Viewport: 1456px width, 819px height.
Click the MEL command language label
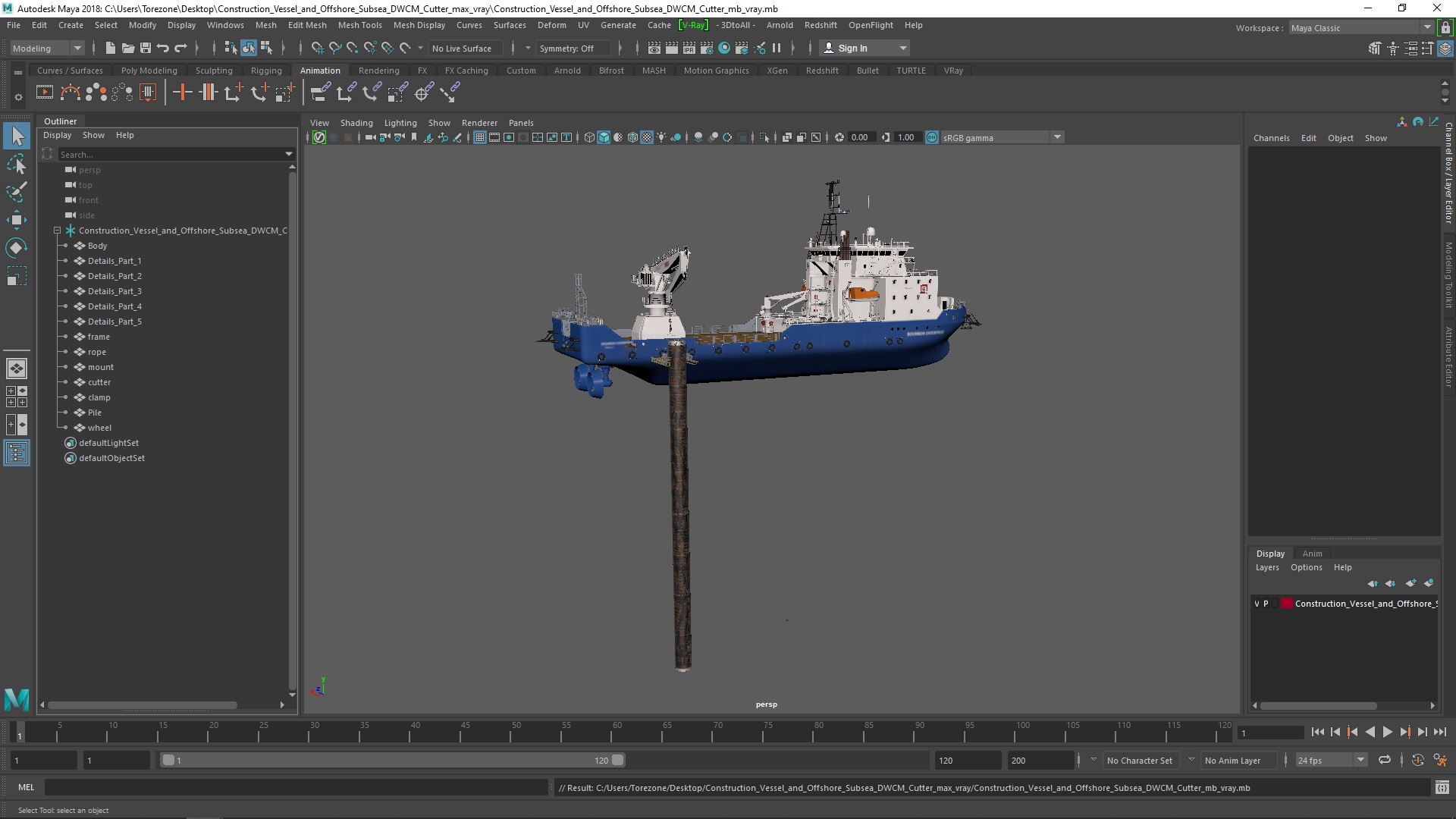(26, 788)
